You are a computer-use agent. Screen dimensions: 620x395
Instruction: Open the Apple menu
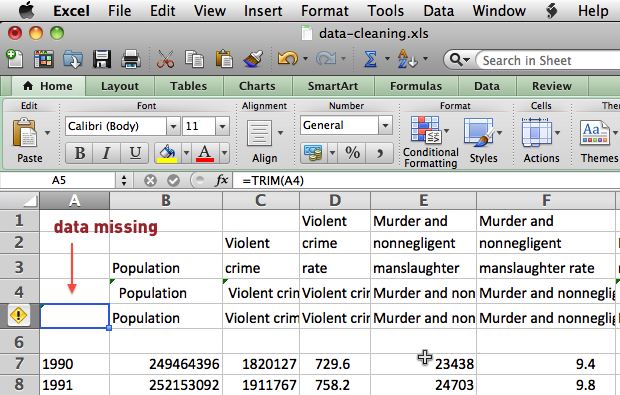(x=27, y=10)
